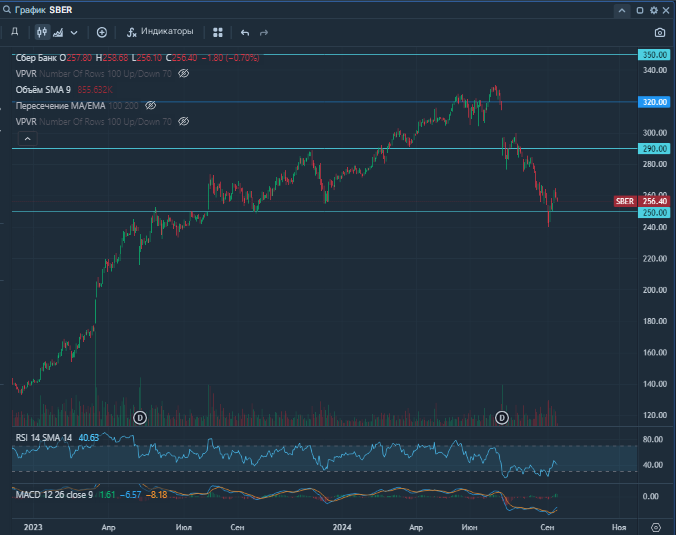Select the Д daily timeframe button
The width and height of the screenshot is (676, 535).
pyautogui.click(x=15, y=32)
